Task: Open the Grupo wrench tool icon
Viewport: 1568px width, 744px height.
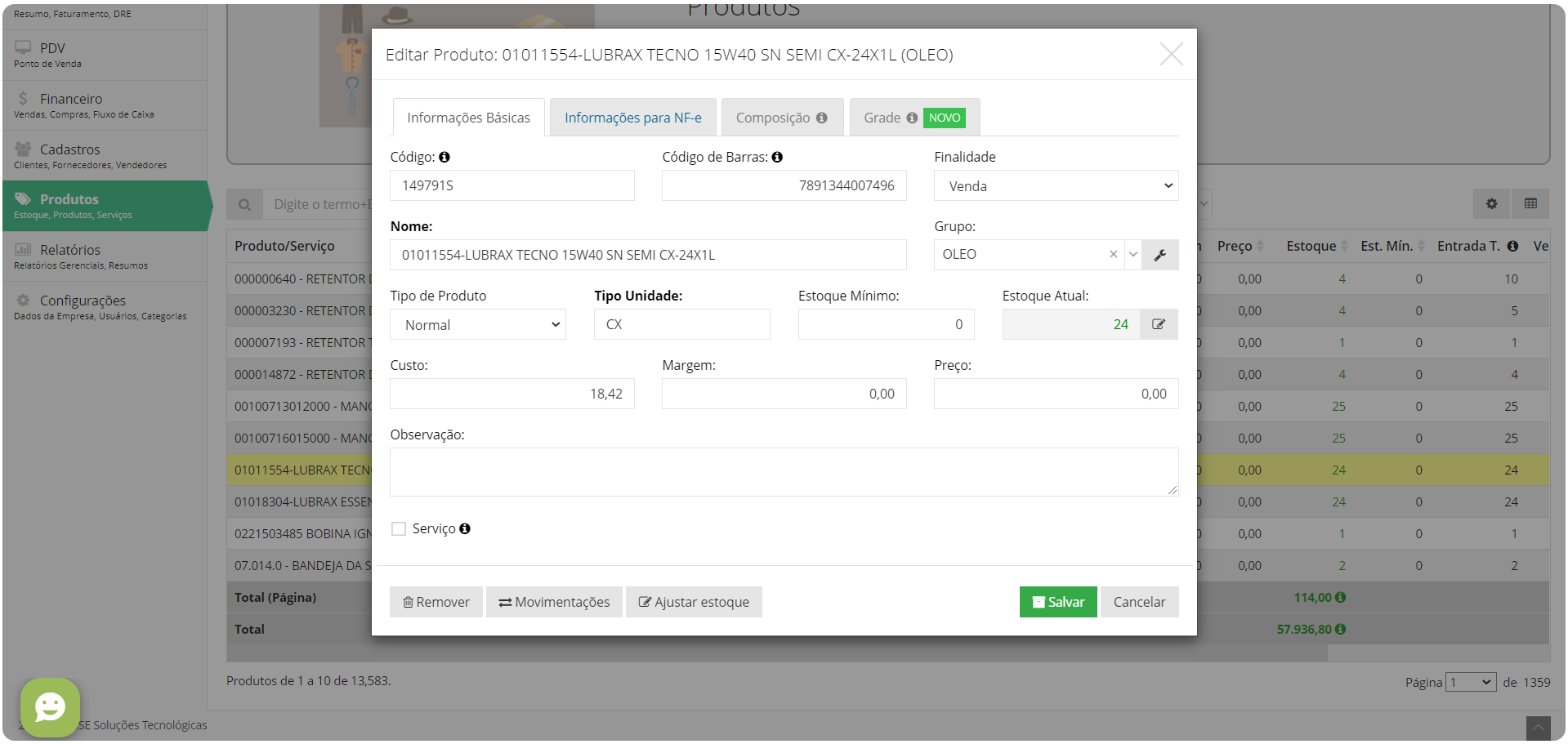Action: pyautogui.click(x=1160, y=254)
